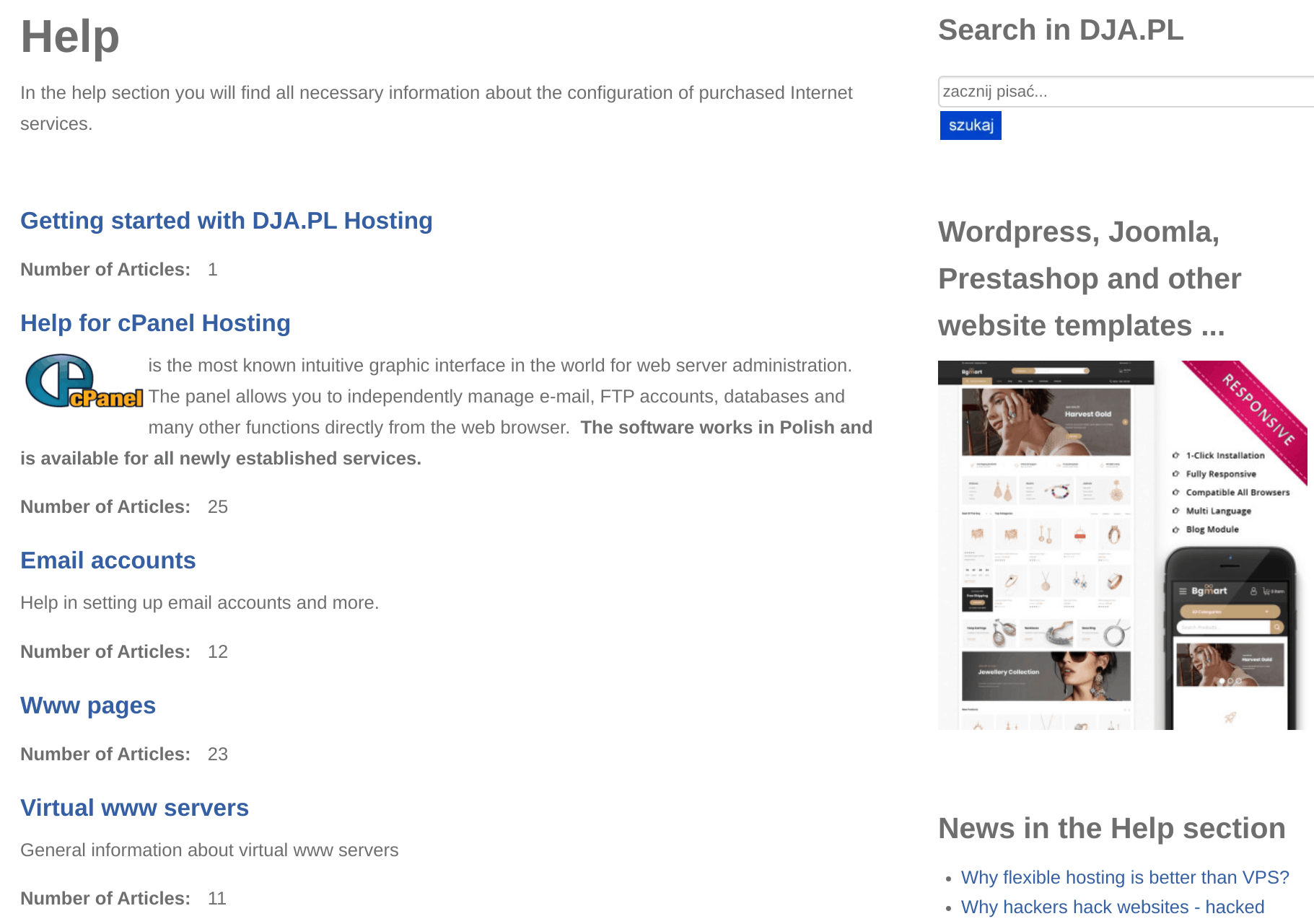
Task: Focus the 'zacznij pisać...' search field
Action: (1126, 92)
